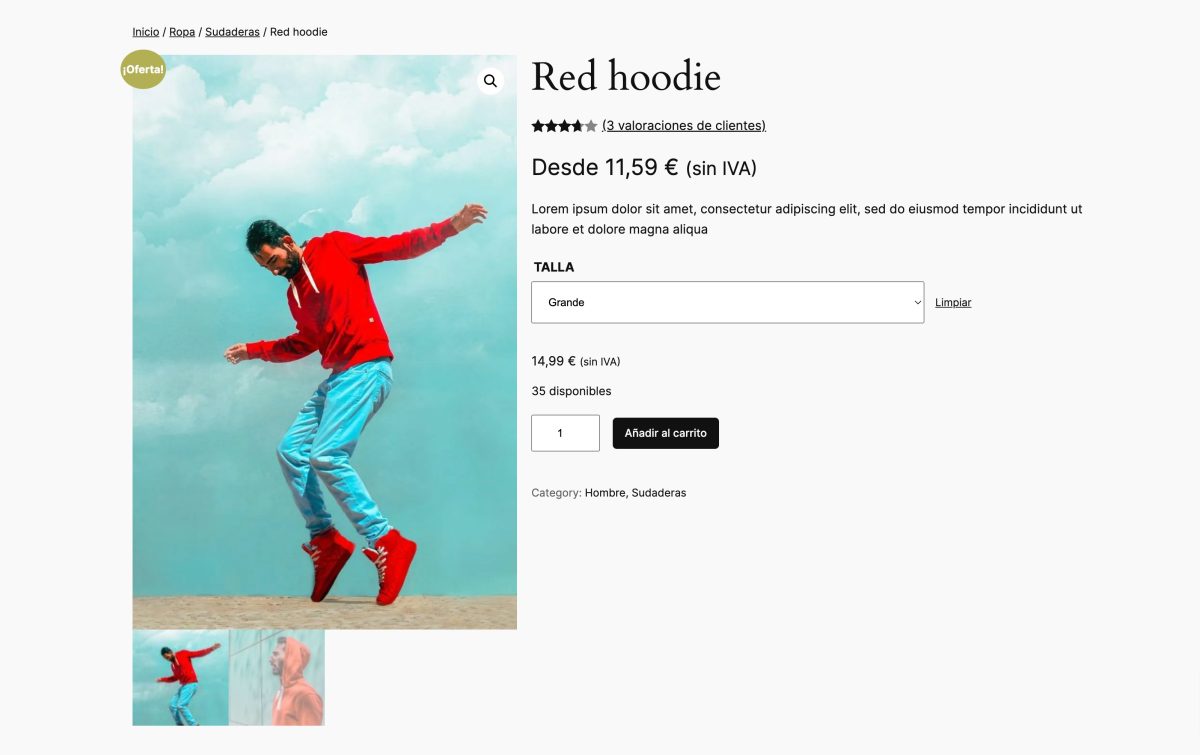Viewport: 1200px width, 755px height.
Task: Open the TALLA size dropdown
Action: click(x=727, y=301)
